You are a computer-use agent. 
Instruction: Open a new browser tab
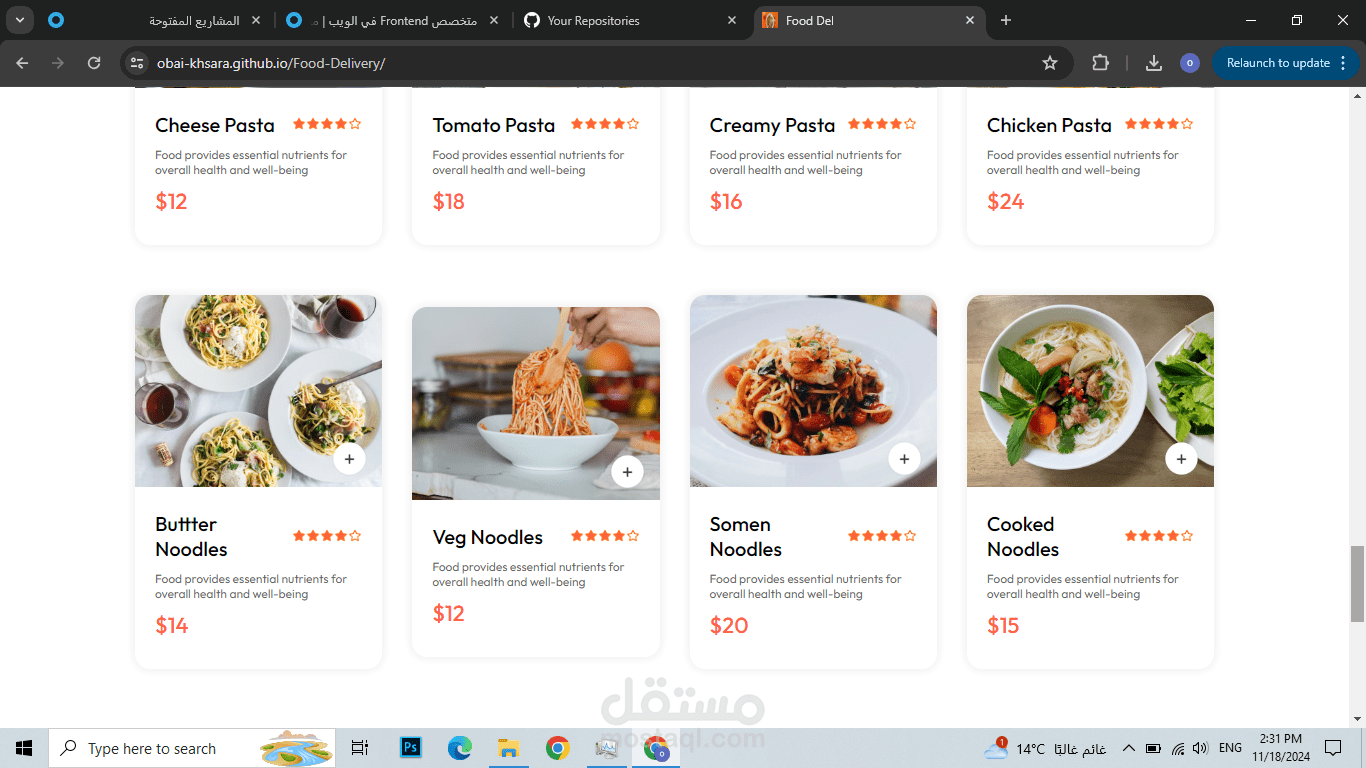click(x=1006, y=20)
